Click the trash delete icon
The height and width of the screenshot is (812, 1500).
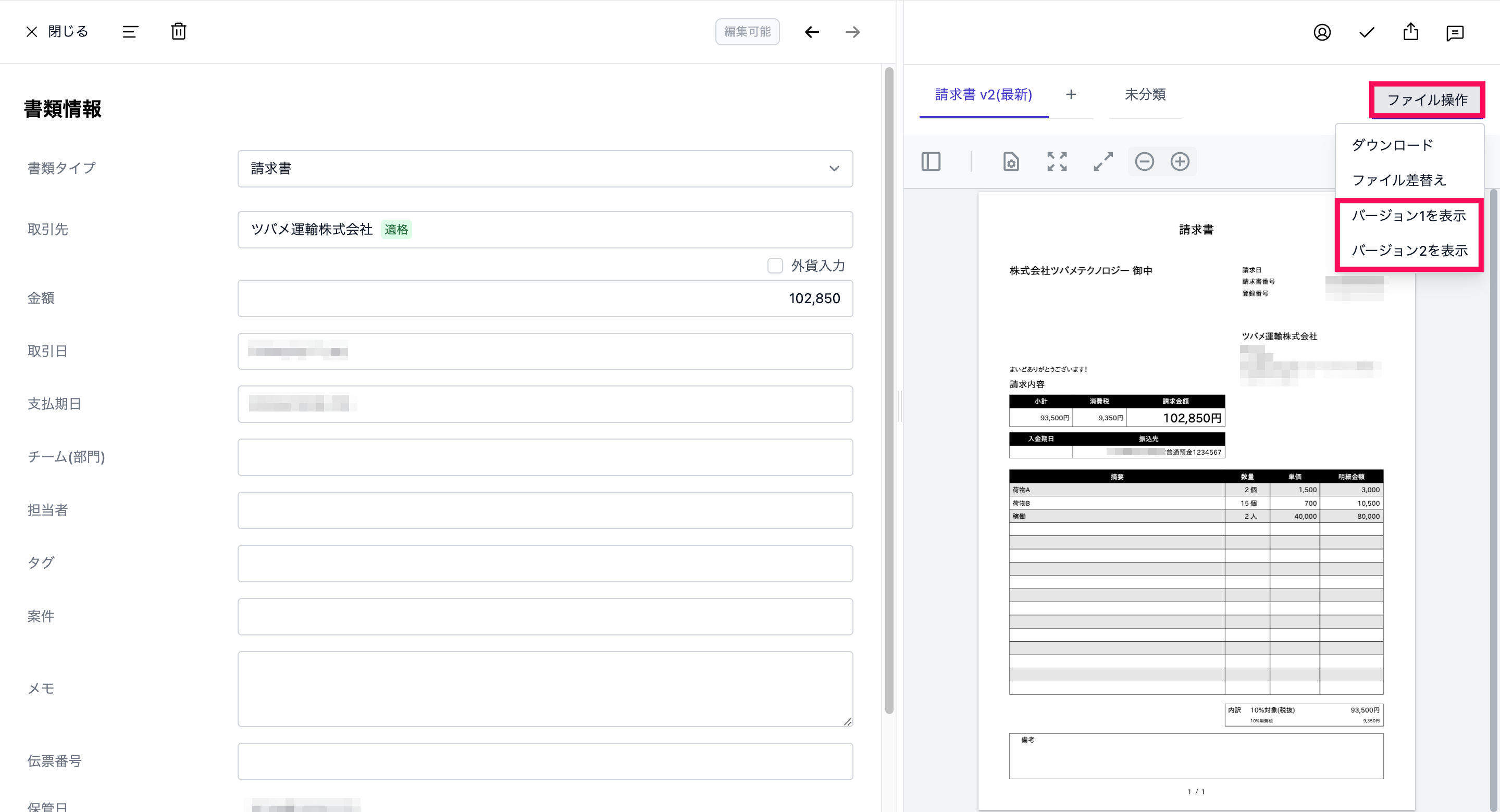178,31
